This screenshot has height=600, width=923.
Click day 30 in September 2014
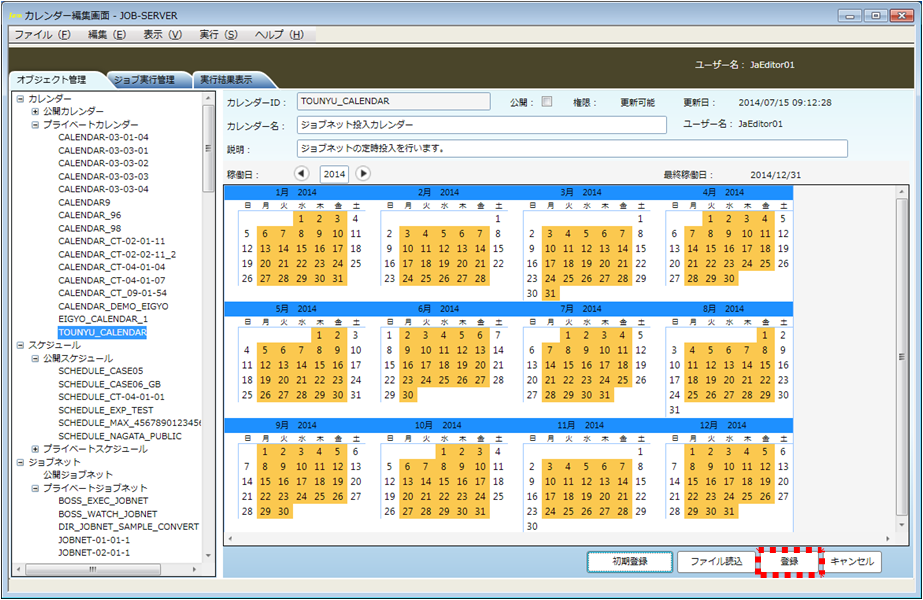click(283, 512)
